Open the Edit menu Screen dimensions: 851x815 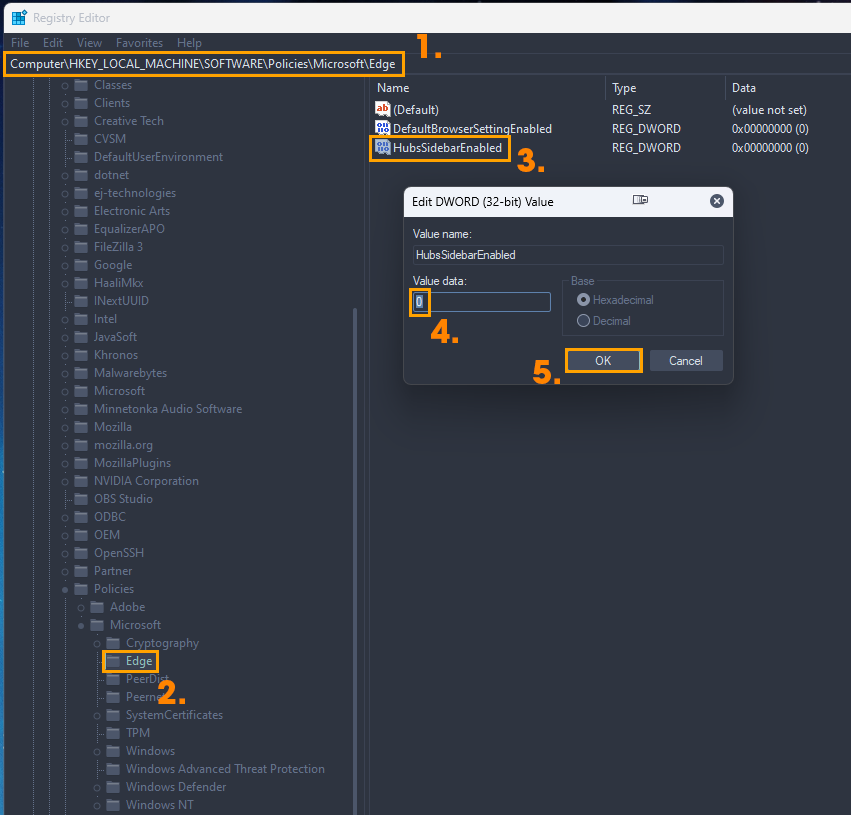tap(53, 42)
